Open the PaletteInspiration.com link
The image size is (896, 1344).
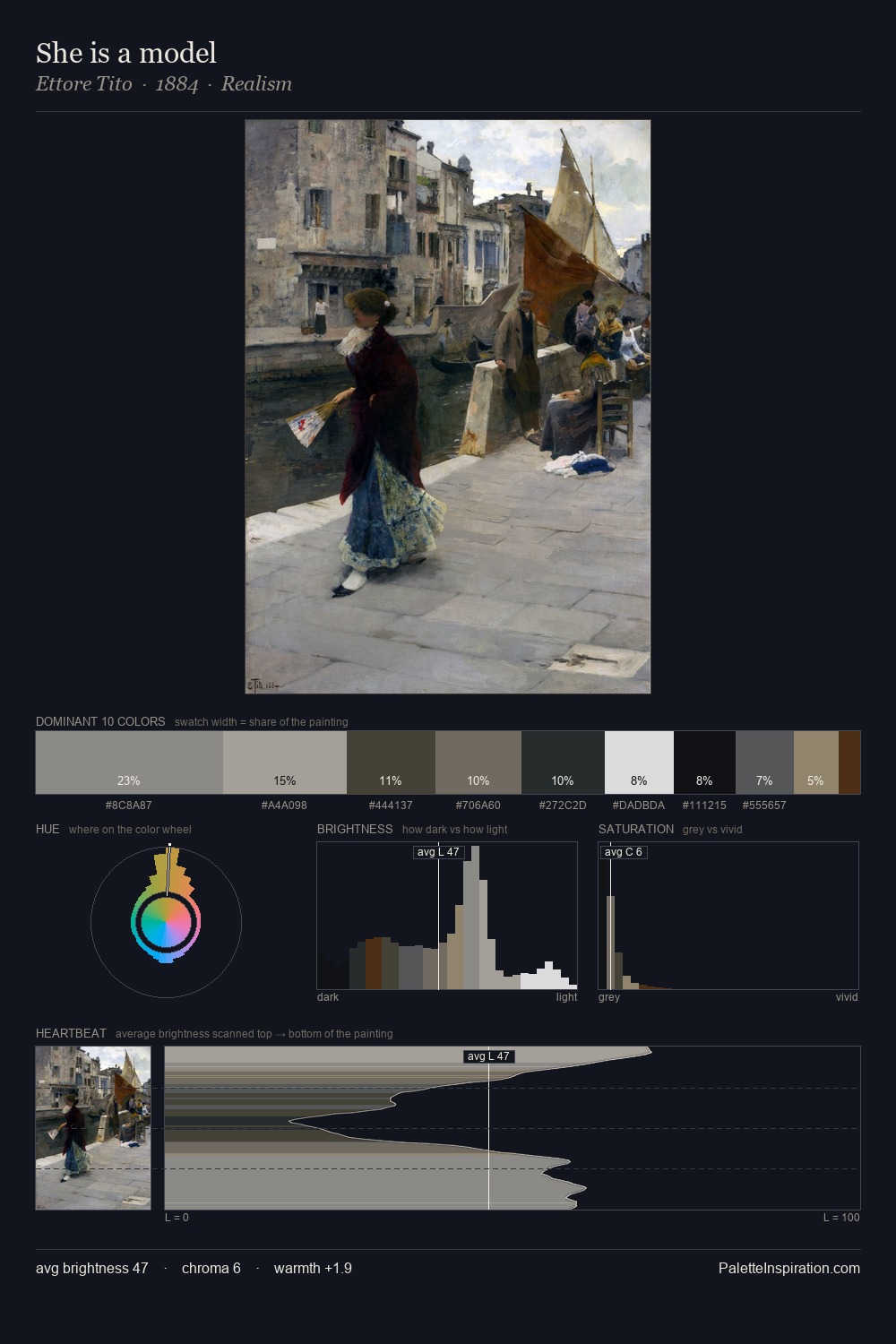(x=789, y=1268)
